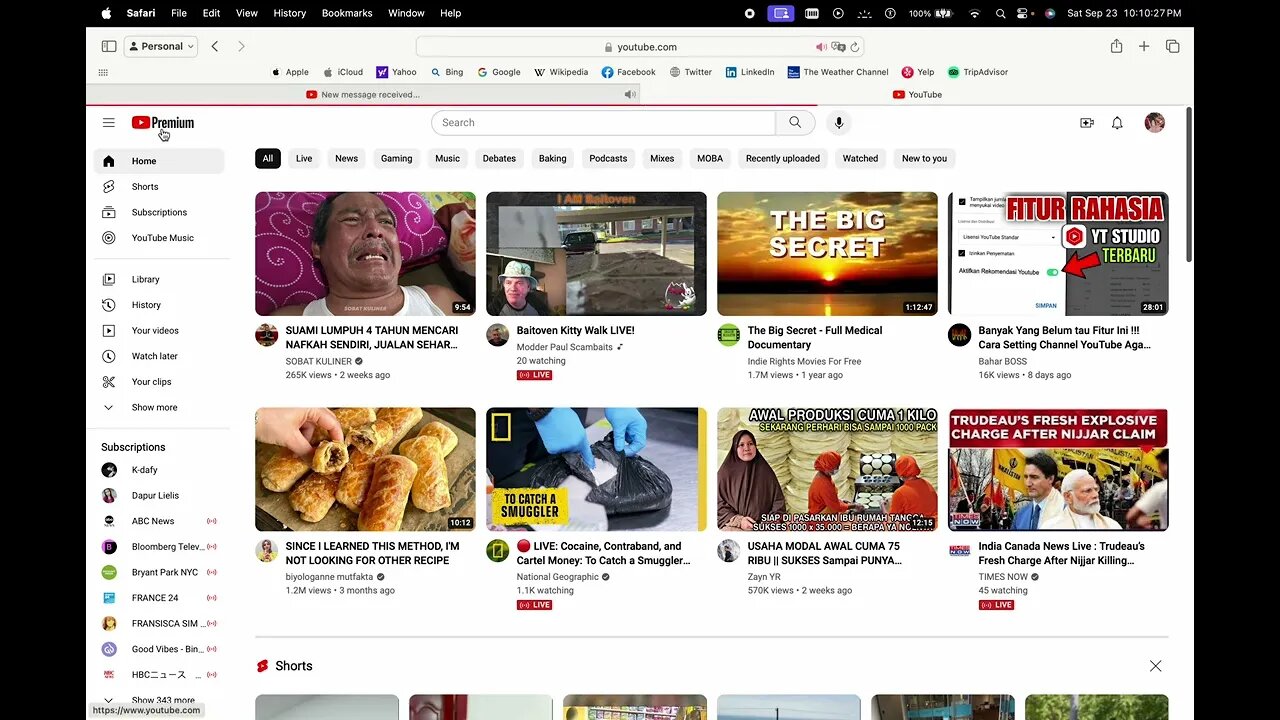The height and width of the screenshot is (720, 1280).
Task: Open the Personal profile dropdown
Action: (161, 46)
